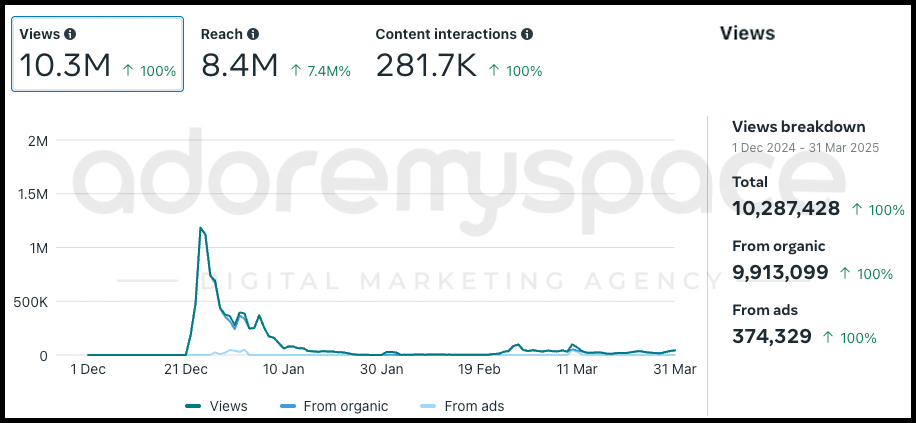Click the 10 Jan axis date label
The image size is (916, 423).
282,370
